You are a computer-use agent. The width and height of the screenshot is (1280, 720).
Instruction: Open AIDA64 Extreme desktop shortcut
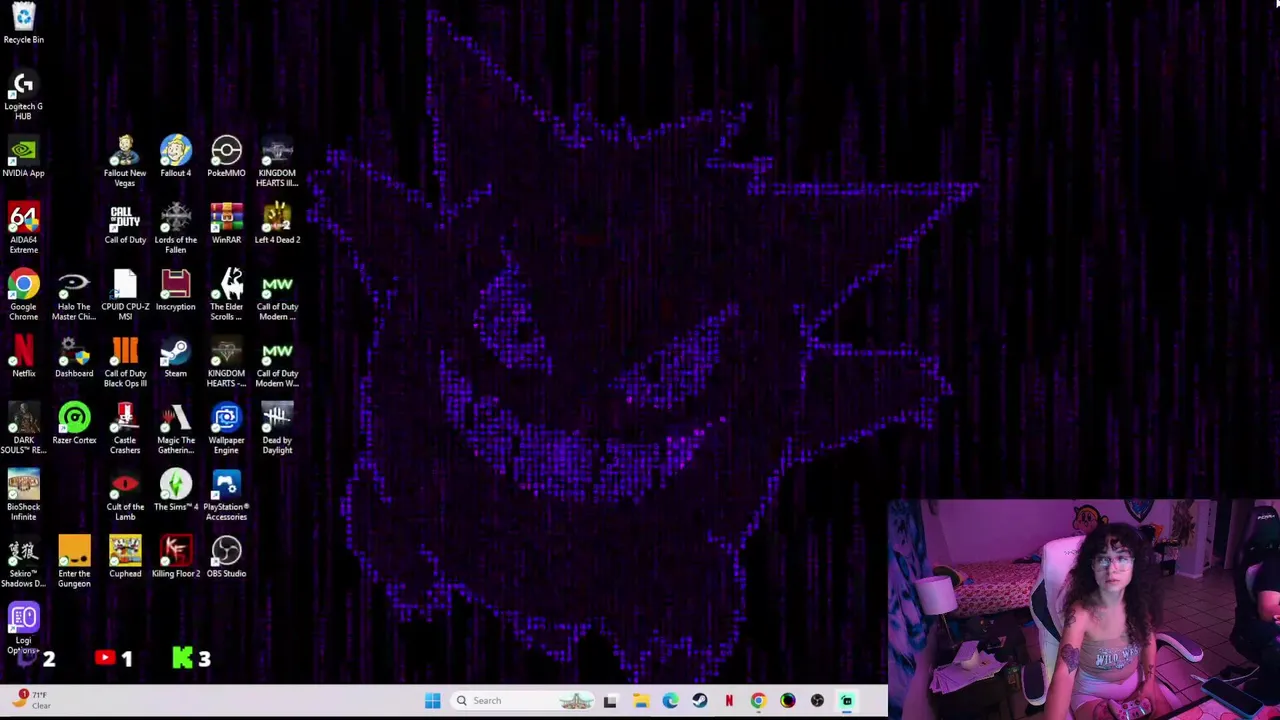23,229
